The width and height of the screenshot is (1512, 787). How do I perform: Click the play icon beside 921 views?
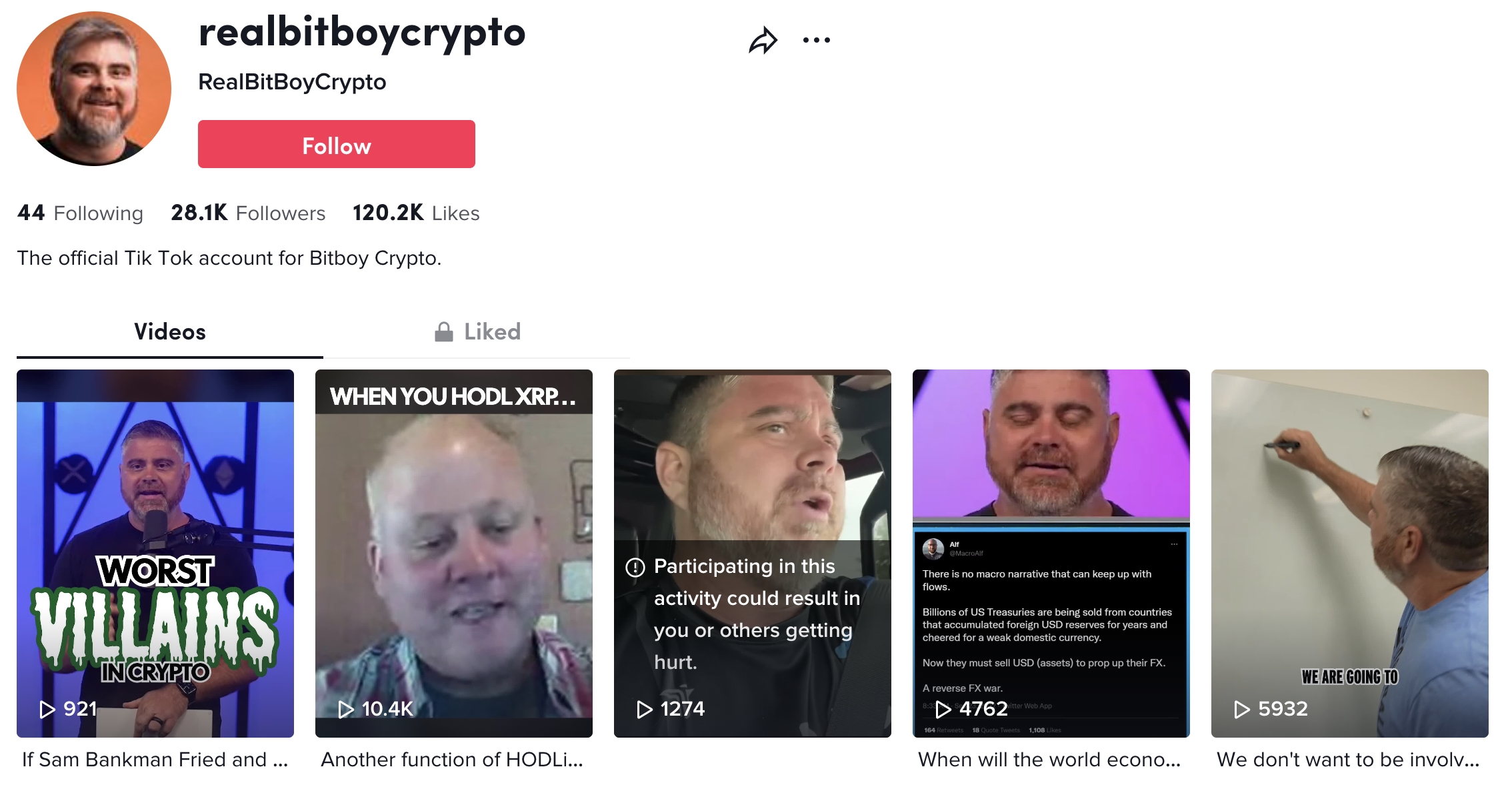point(47,709)
